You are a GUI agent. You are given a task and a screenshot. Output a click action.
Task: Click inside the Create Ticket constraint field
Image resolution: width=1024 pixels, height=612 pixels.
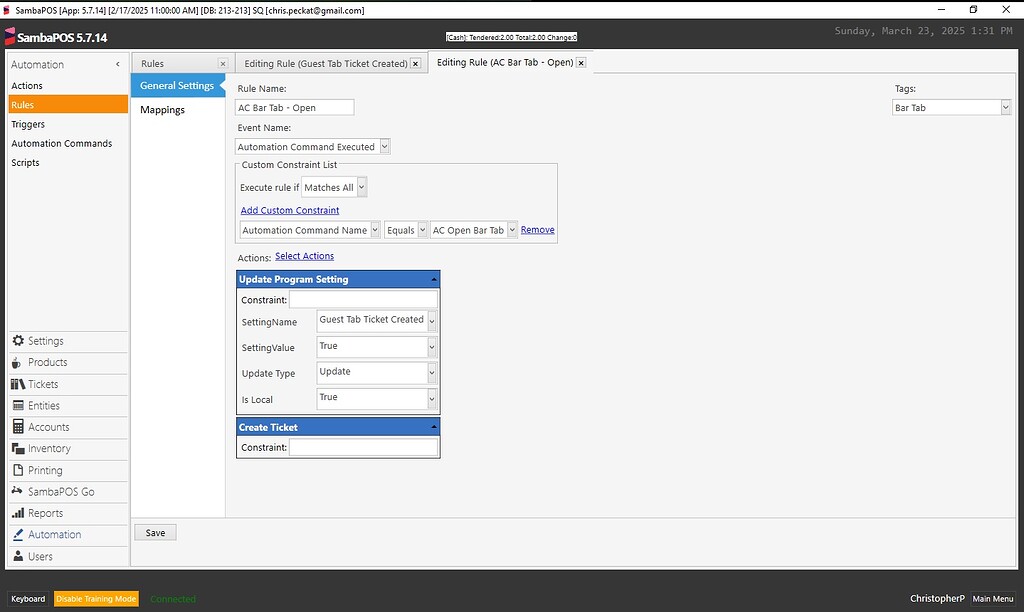(362, 447)
